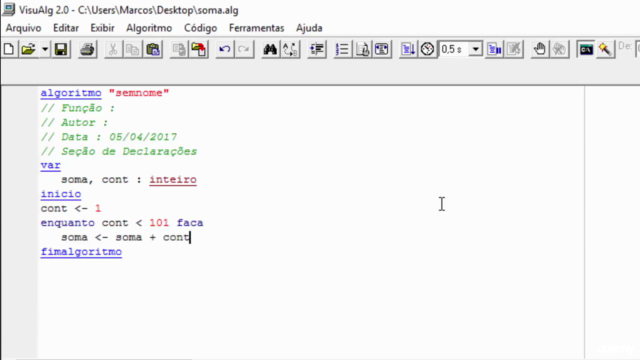This screenshot has width=640, height=360.
Task: Click the 'faca' keyword
Action: pyautogui.click(x=190, y=223)
